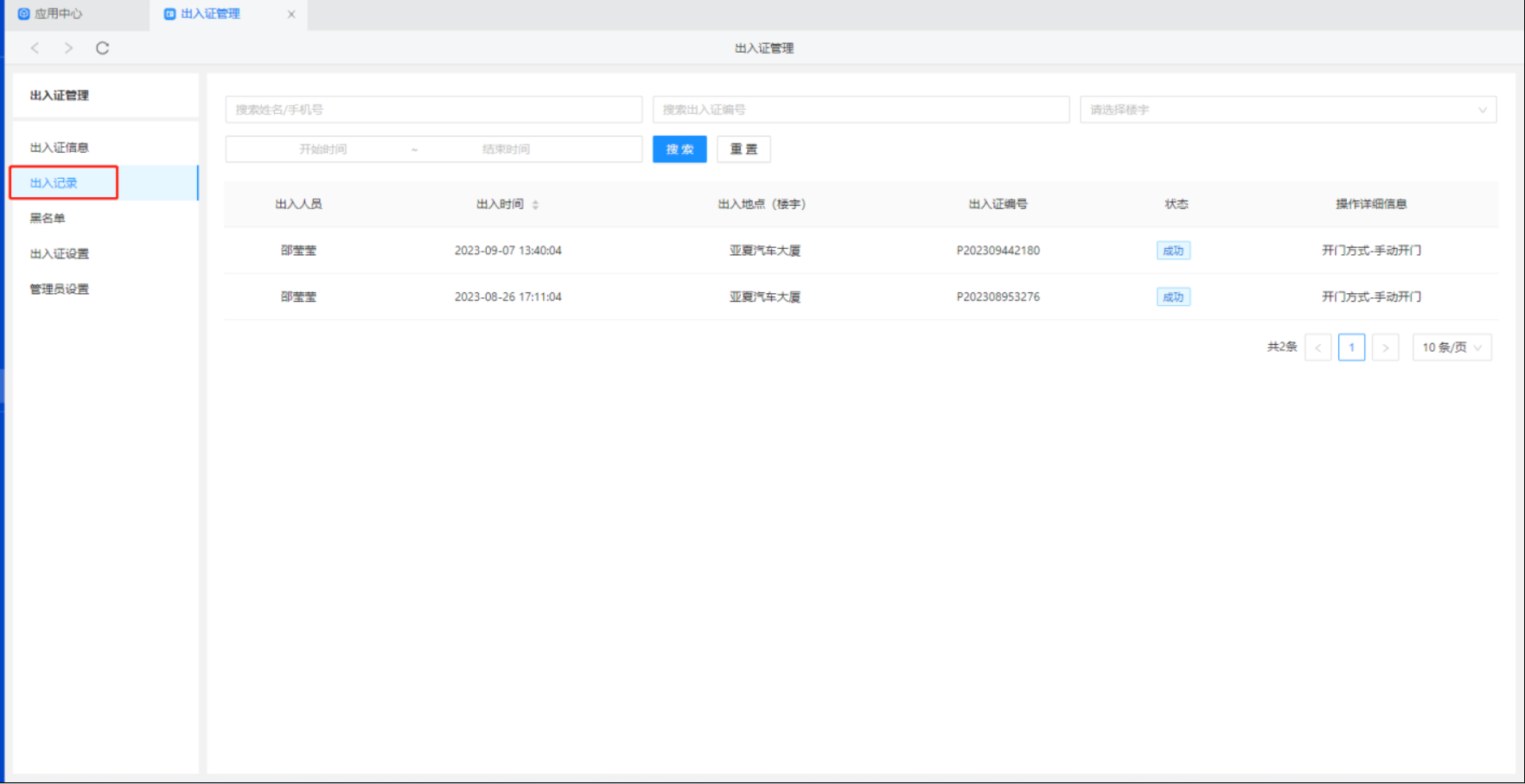Click the browser forward arrow icon
Image resolution: width=1525 pixels, height=784 pixels.
[68, 48]
